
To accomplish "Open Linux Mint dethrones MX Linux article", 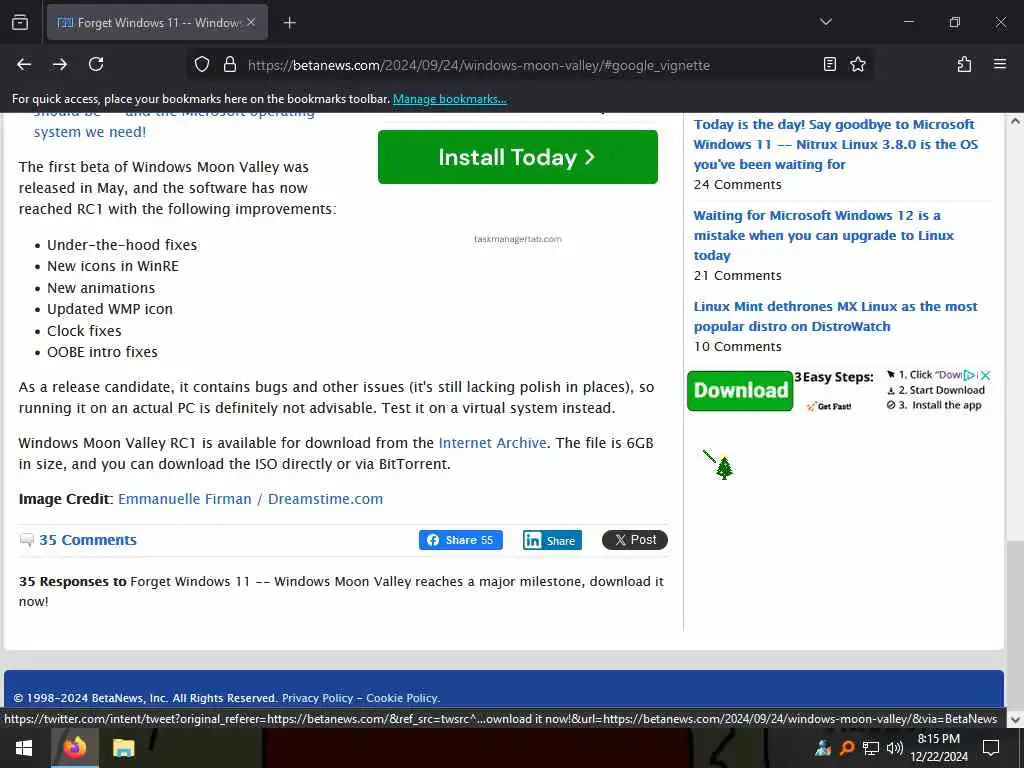I will pyautogui.click(x=835, y=316).
